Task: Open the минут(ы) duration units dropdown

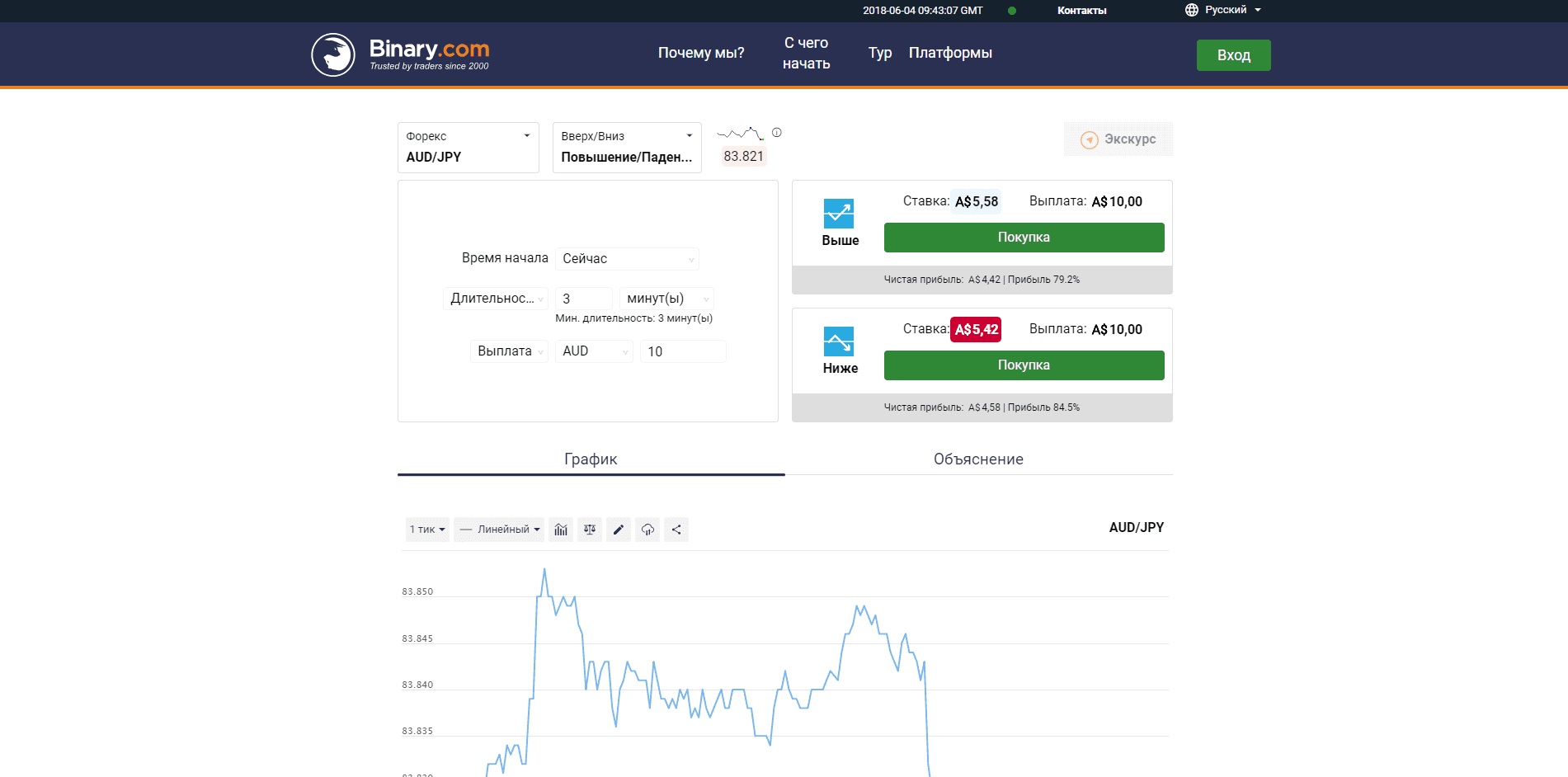Action: coord(666,298)
